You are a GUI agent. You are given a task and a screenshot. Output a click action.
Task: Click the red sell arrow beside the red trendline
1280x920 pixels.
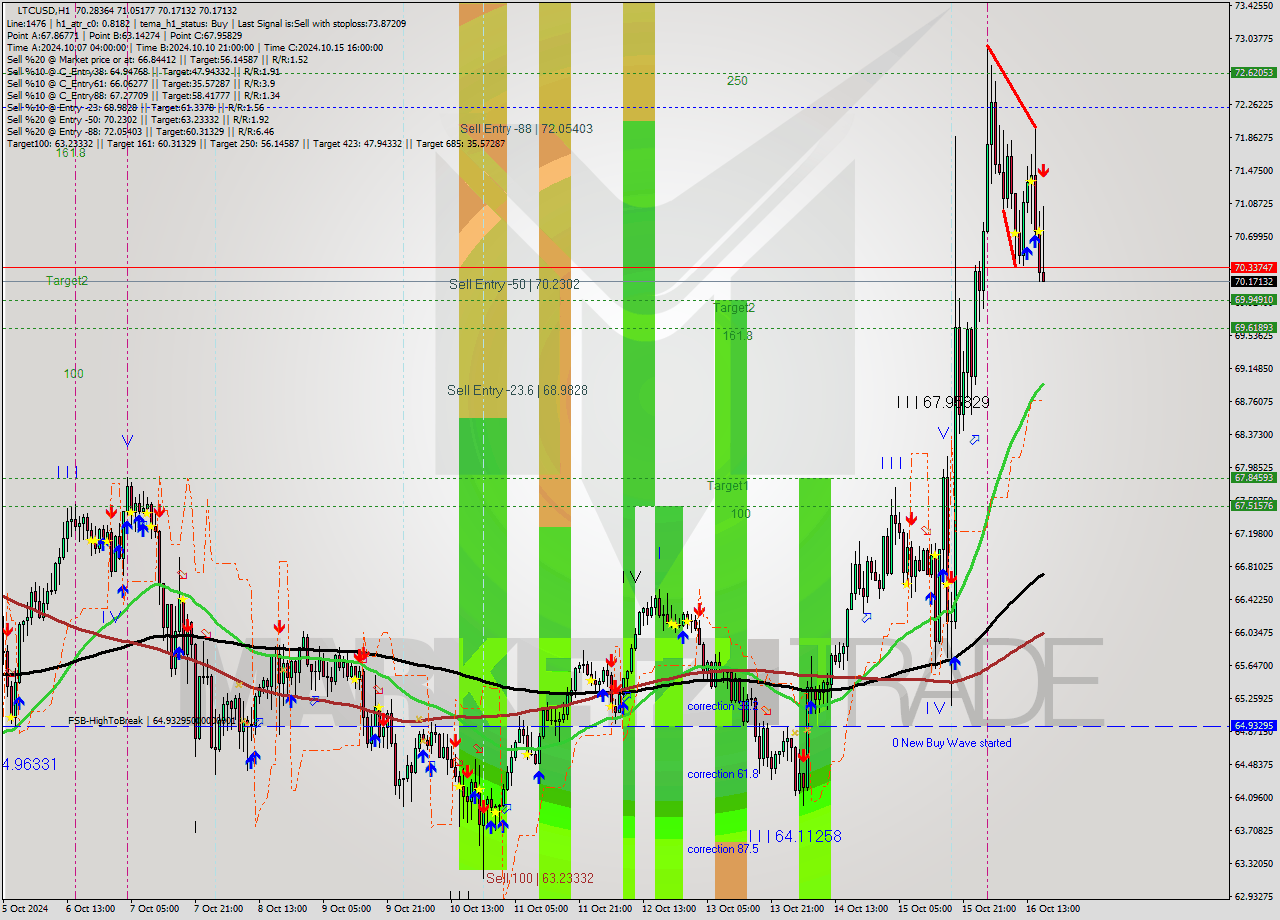(1043, 171)
